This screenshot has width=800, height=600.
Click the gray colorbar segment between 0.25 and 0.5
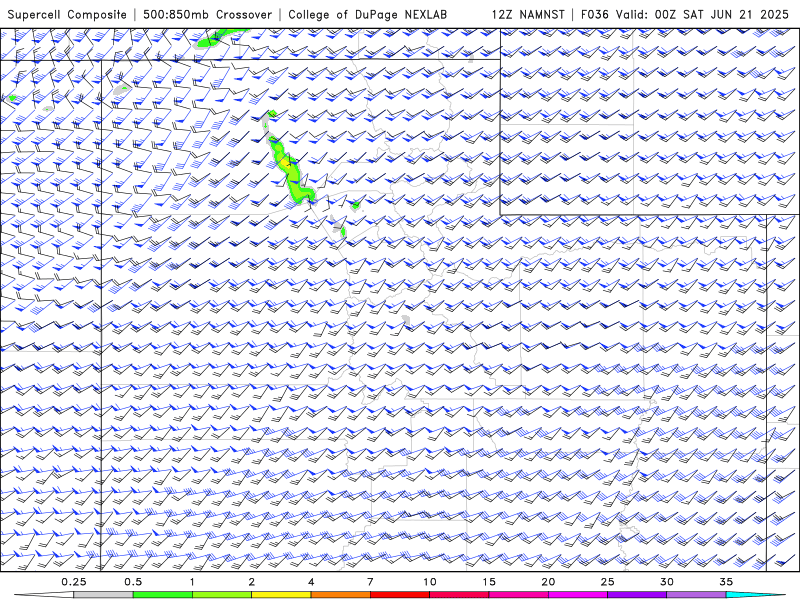pyautogui.click(x=104, y=595)
